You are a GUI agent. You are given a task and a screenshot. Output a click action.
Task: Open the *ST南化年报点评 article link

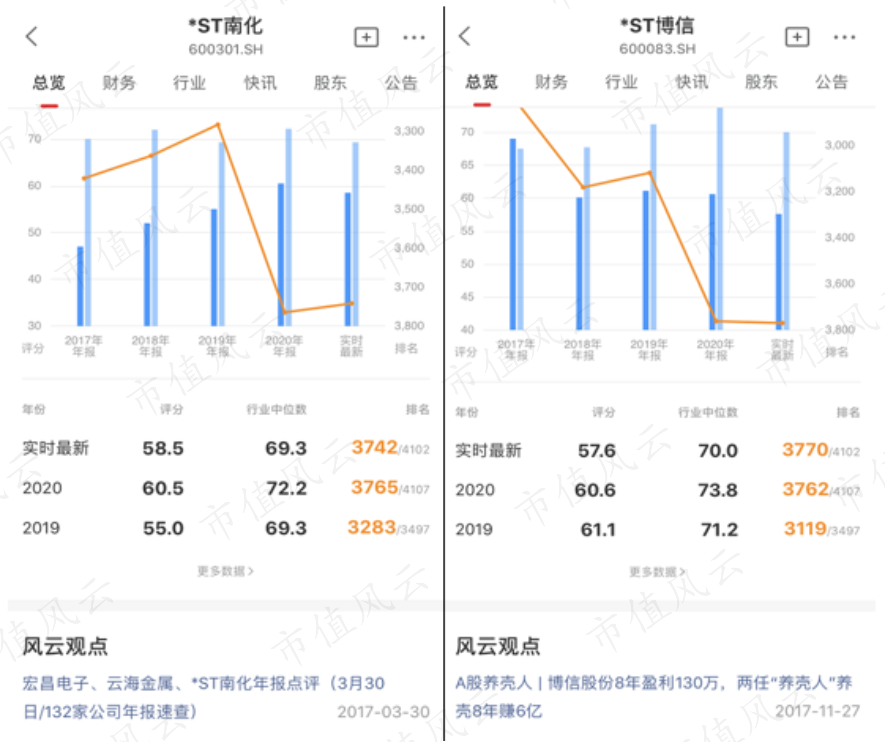(x=204, y=697)
